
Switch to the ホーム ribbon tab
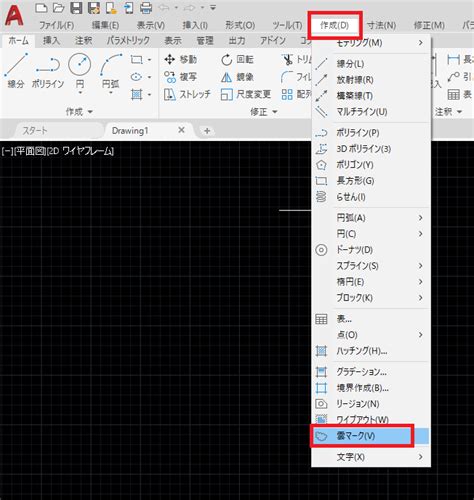pos(18,41)
